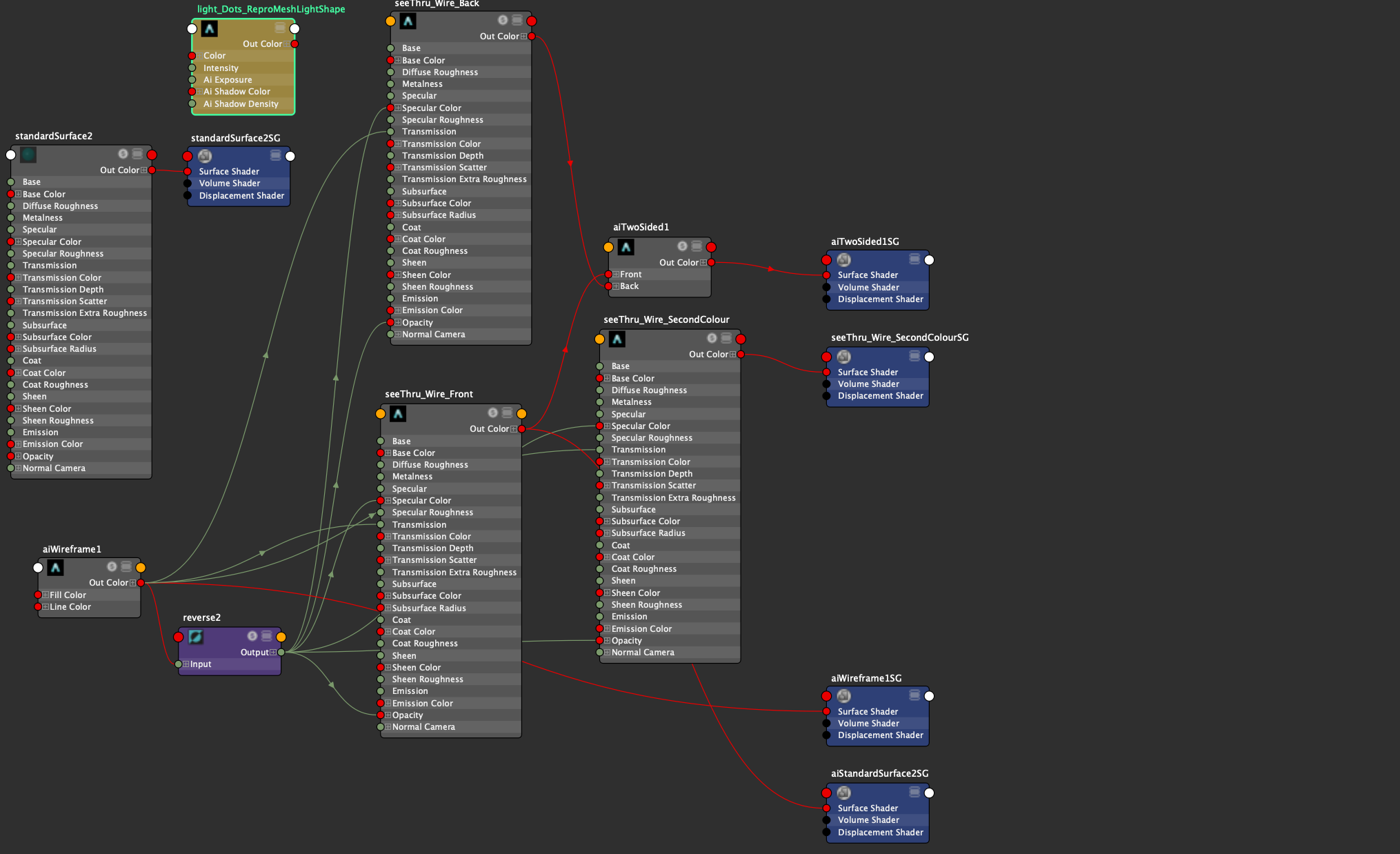The image size is (1400, 854).
Task: Change view mode of aiTwoSided1SG node
Action: point(914,259)
